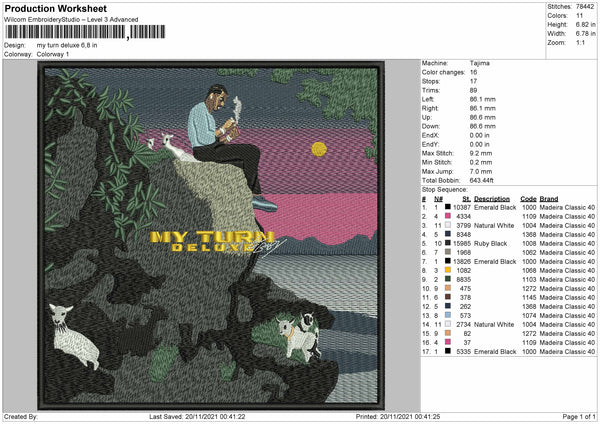
Task: Click the green swatch in stop row 9
Action: tap(447, 279)
